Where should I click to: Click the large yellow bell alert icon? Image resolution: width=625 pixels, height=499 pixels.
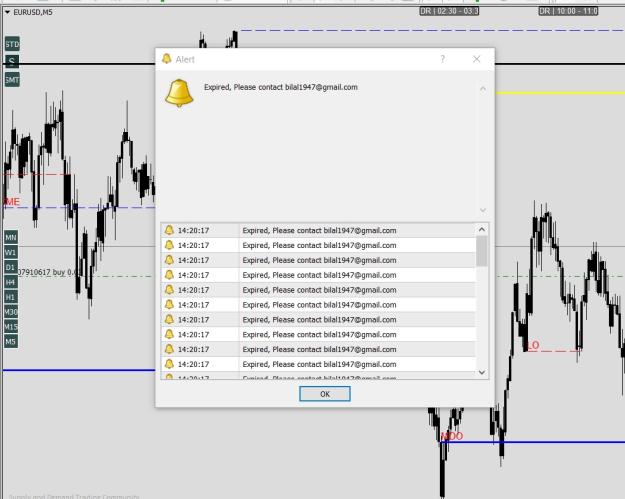[179, 93]
